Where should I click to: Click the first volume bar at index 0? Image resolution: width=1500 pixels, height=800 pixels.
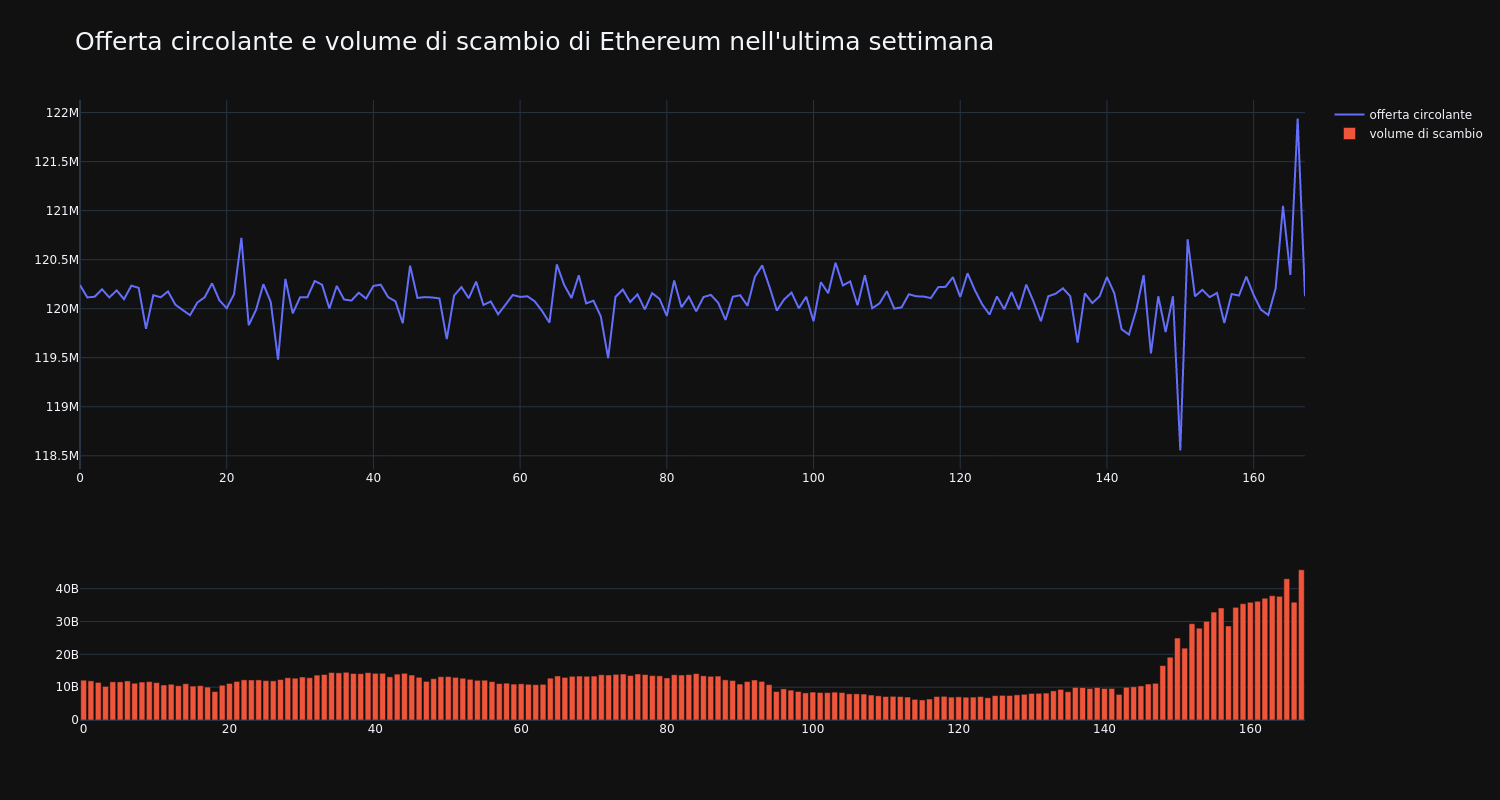click(84, 700)
